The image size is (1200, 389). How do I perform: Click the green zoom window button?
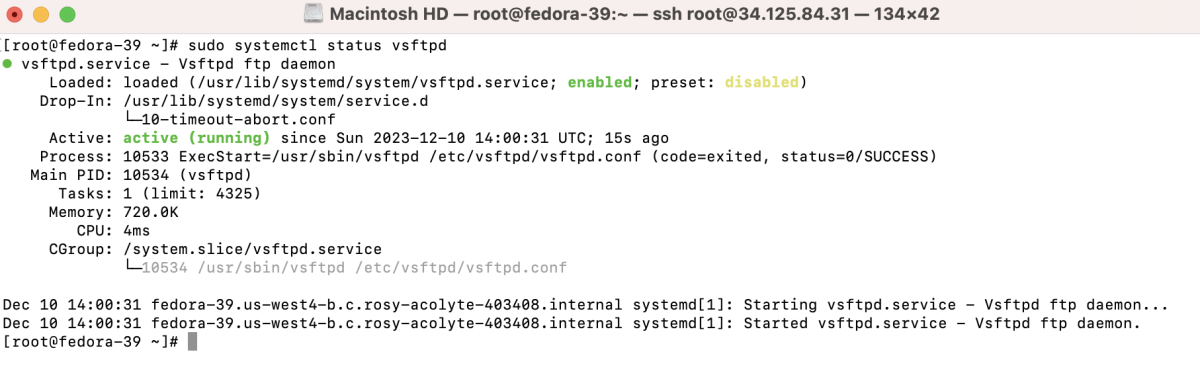tap(67, 16)
